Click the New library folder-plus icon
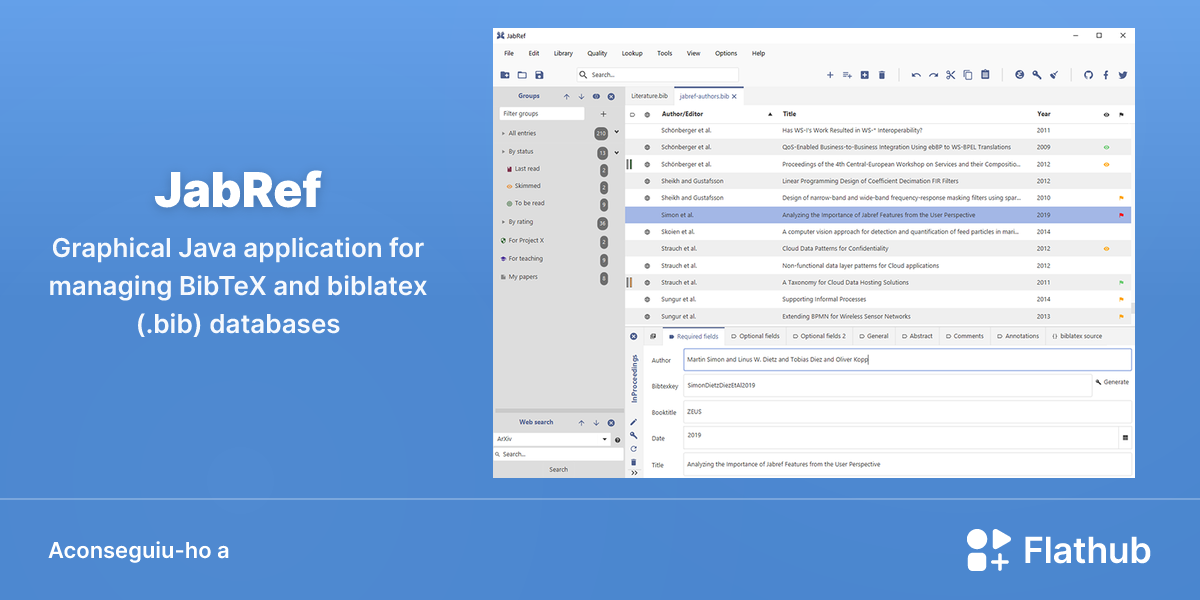Screen dimensions: 1200x600 tap(505, 75)
